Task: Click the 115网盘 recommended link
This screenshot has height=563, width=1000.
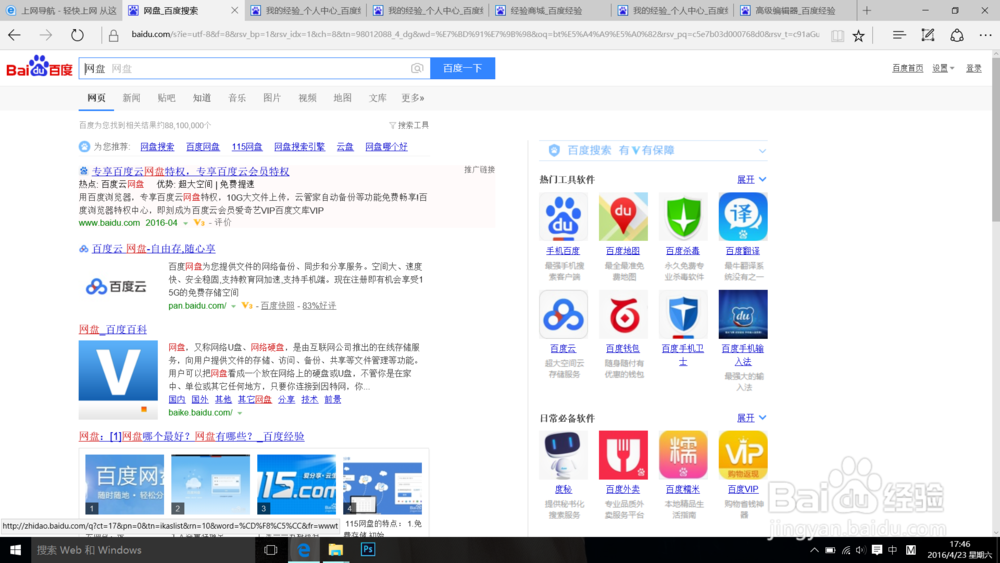Action: pos(247,147)
